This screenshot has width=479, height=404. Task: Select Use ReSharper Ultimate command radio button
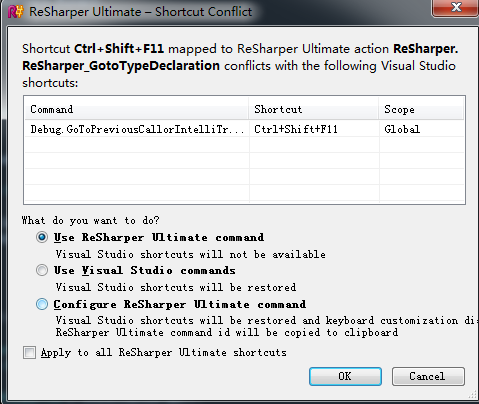[x=42, y=237]
